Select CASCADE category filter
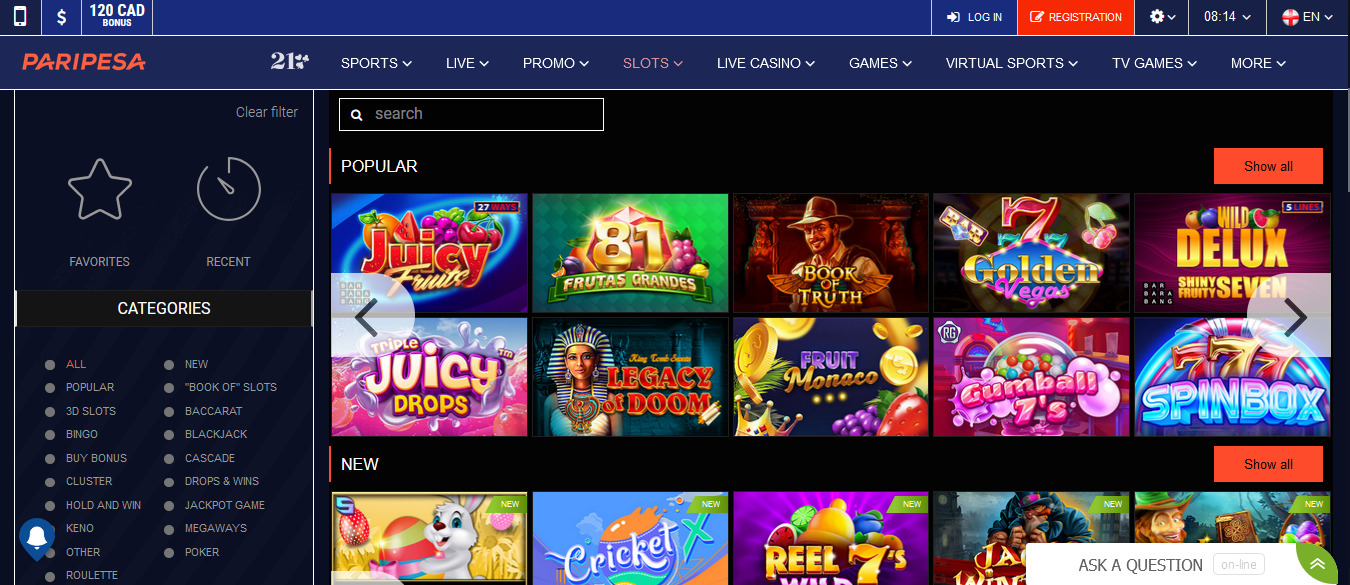The height and width of the screenshot is (585, 1350). tap(210, 458)
